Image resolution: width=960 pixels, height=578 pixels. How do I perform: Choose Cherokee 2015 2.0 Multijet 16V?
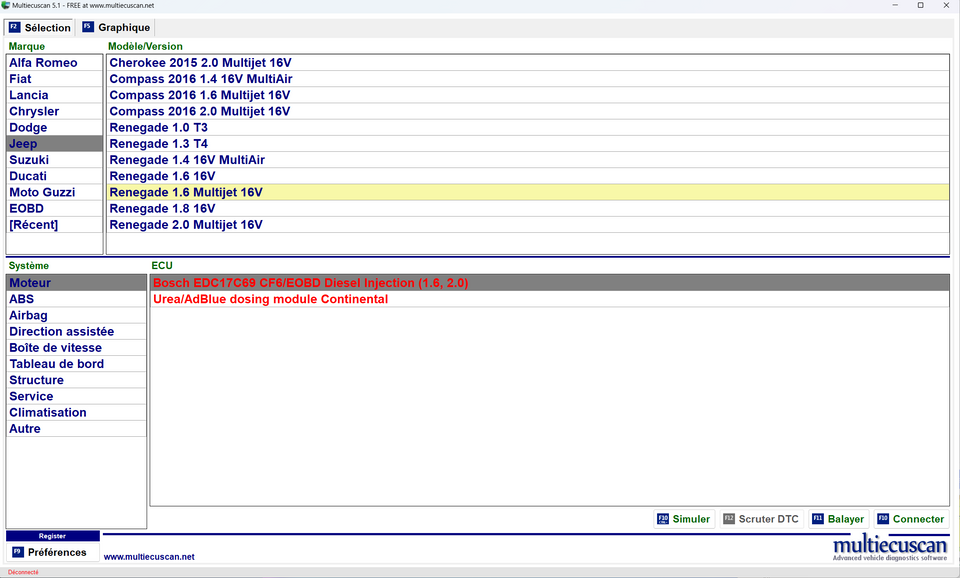click(x=528, y=62)
